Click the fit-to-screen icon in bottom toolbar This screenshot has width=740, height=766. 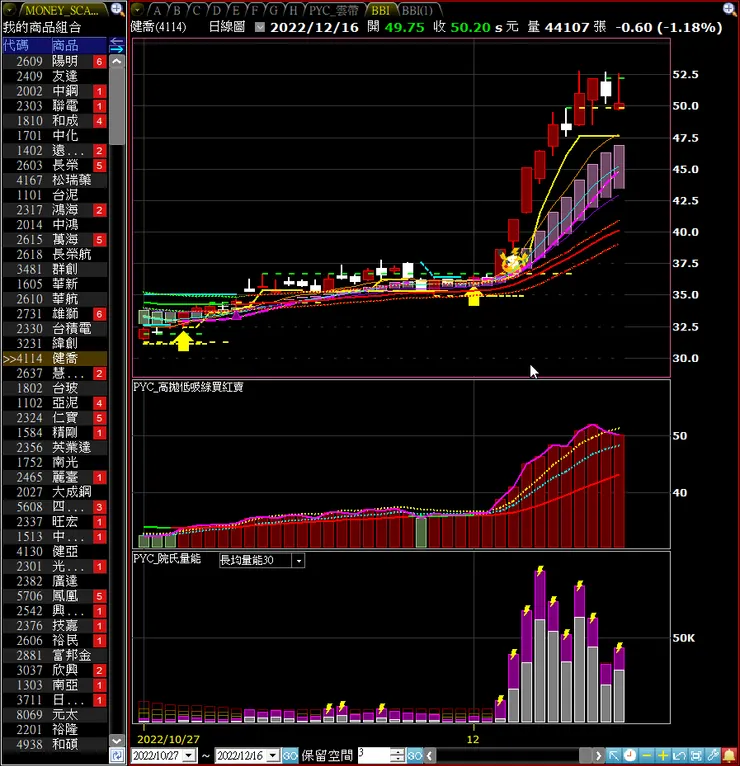pyautogui.click(x=696, y=756)
